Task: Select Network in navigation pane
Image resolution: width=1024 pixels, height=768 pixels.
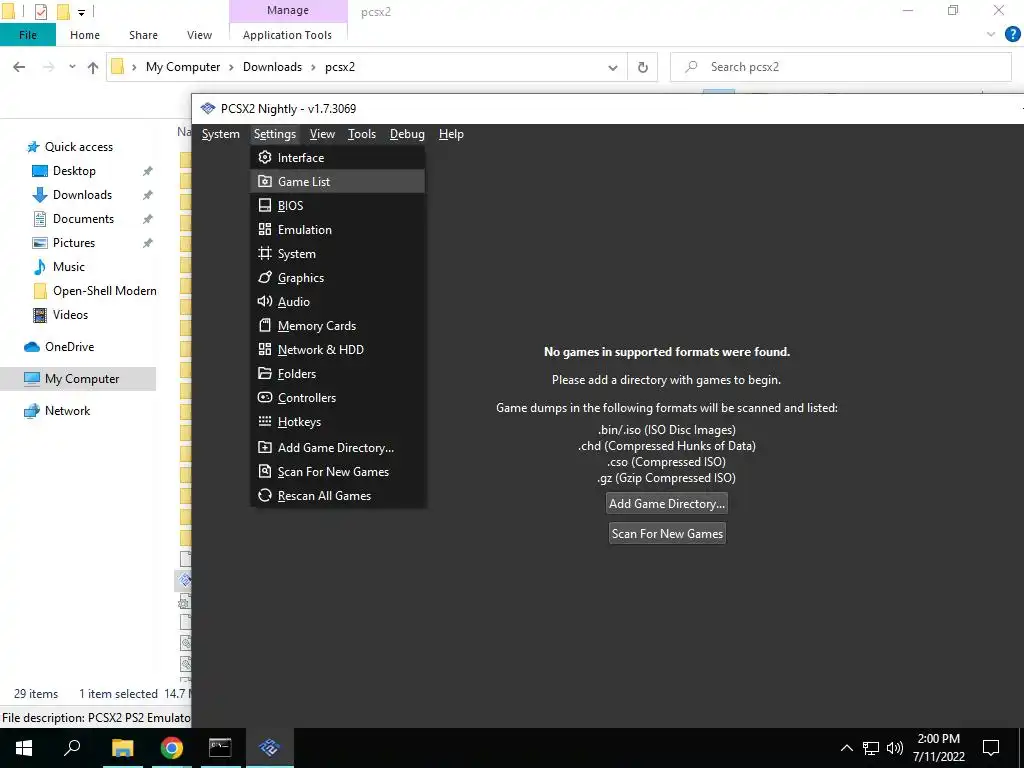Action: (x=67, y=411)
